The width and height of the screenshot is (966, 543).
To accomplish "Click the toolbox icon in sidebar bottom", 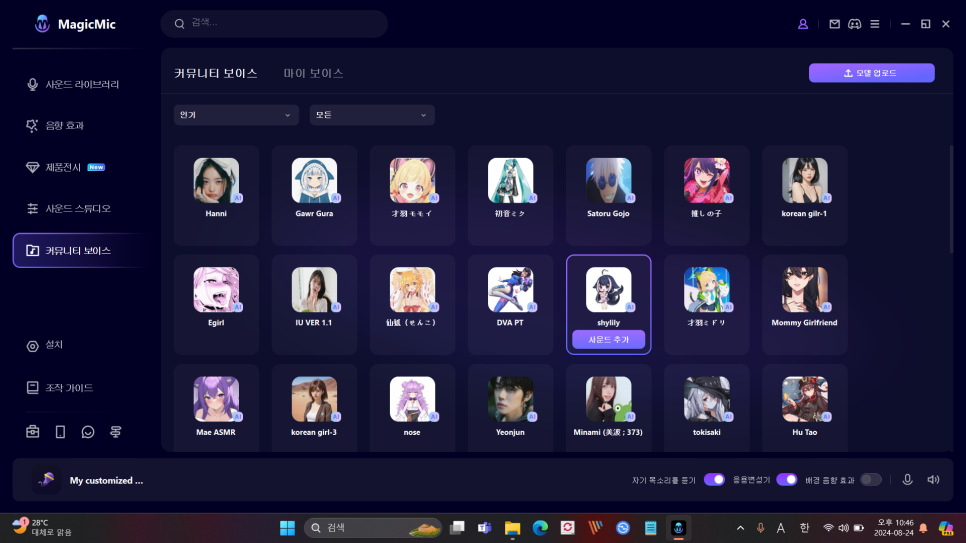I will pyautogui.click(x=33, y=431).
